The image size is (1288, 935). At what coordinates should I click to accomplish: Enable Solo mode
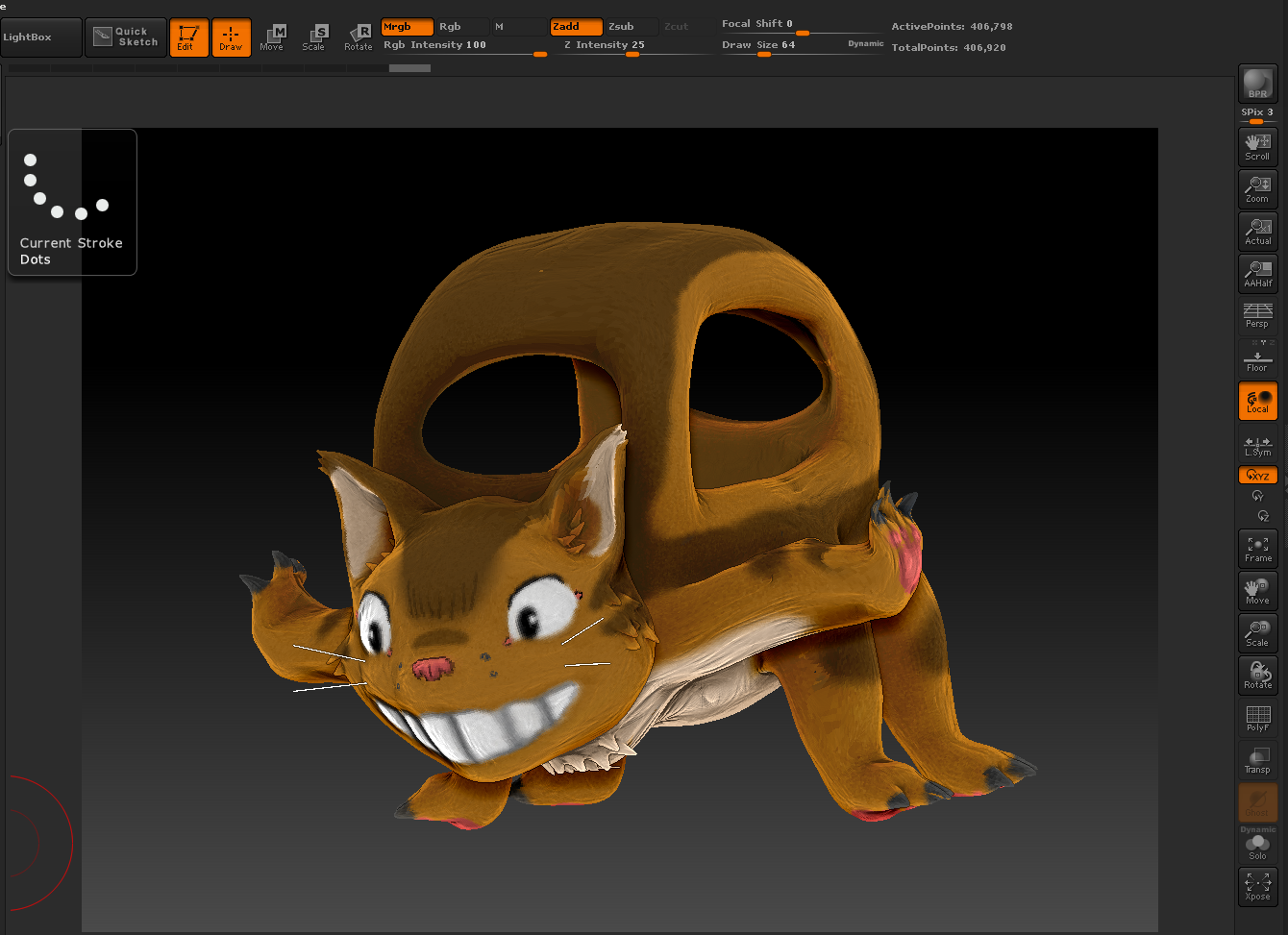pos(1257,848)
